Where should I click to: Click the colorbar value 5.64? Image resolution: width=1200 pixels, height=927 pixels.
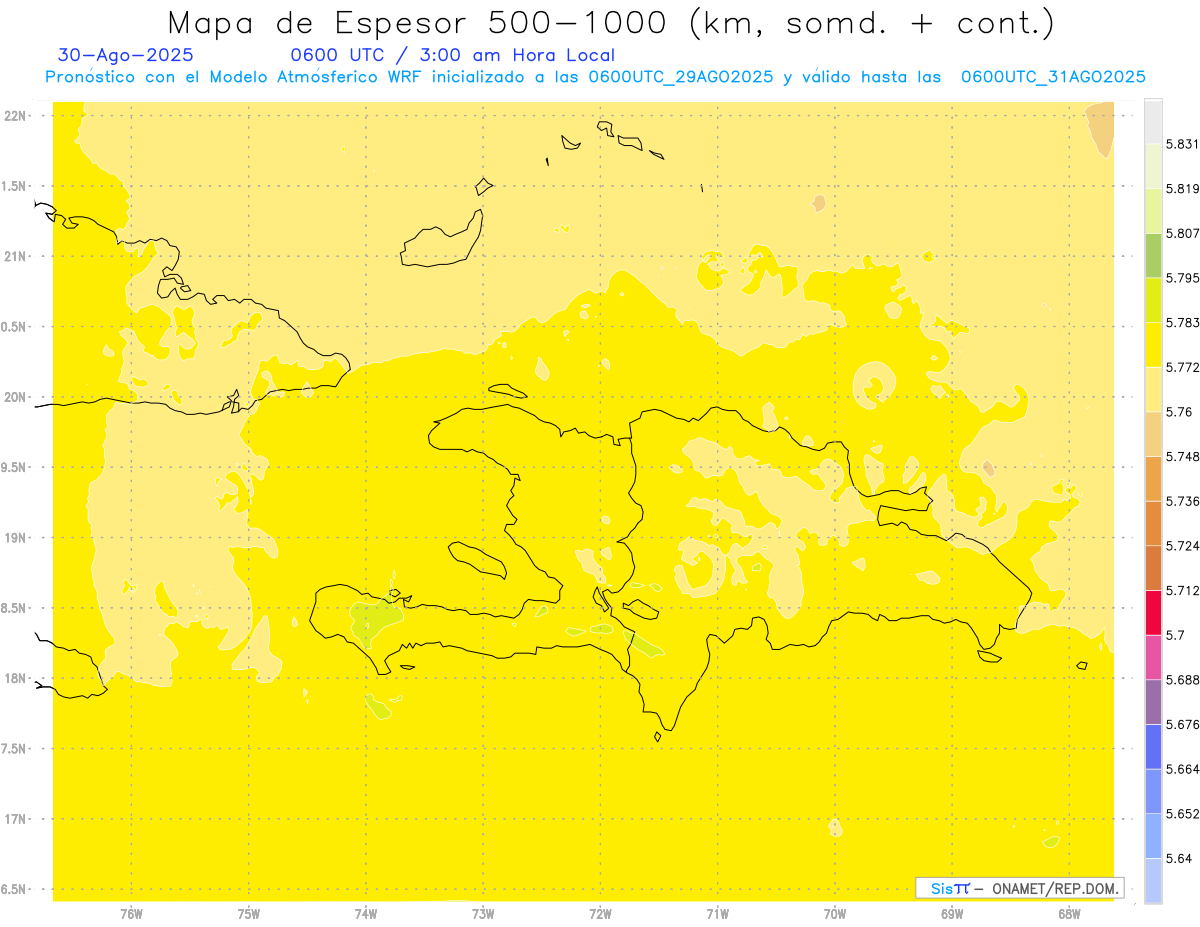1178,858
